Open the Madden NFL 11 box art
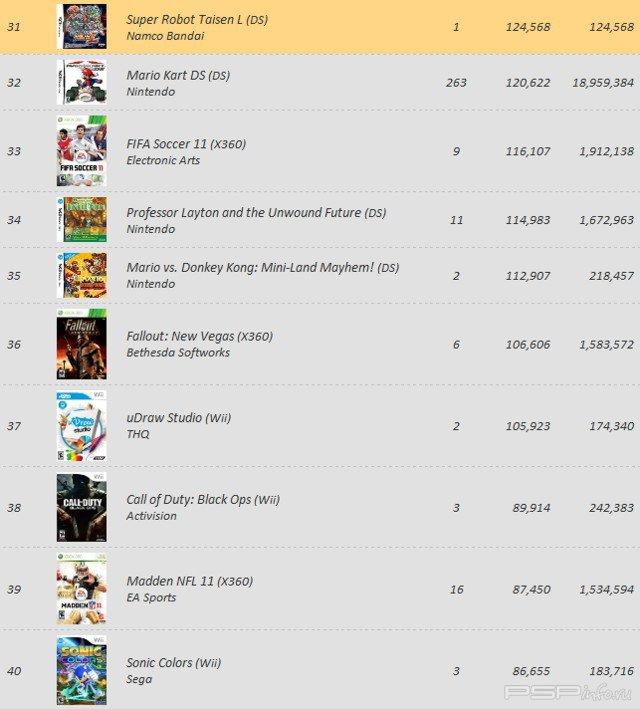The image size is (640, 709). click(81, 589)
